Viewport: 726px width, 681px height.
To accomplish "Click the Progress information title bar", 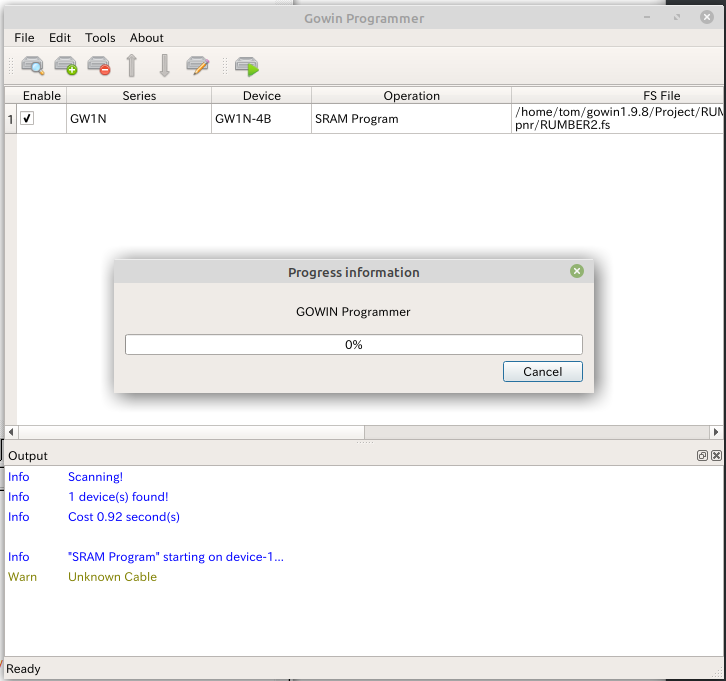I will coord(354,272).
